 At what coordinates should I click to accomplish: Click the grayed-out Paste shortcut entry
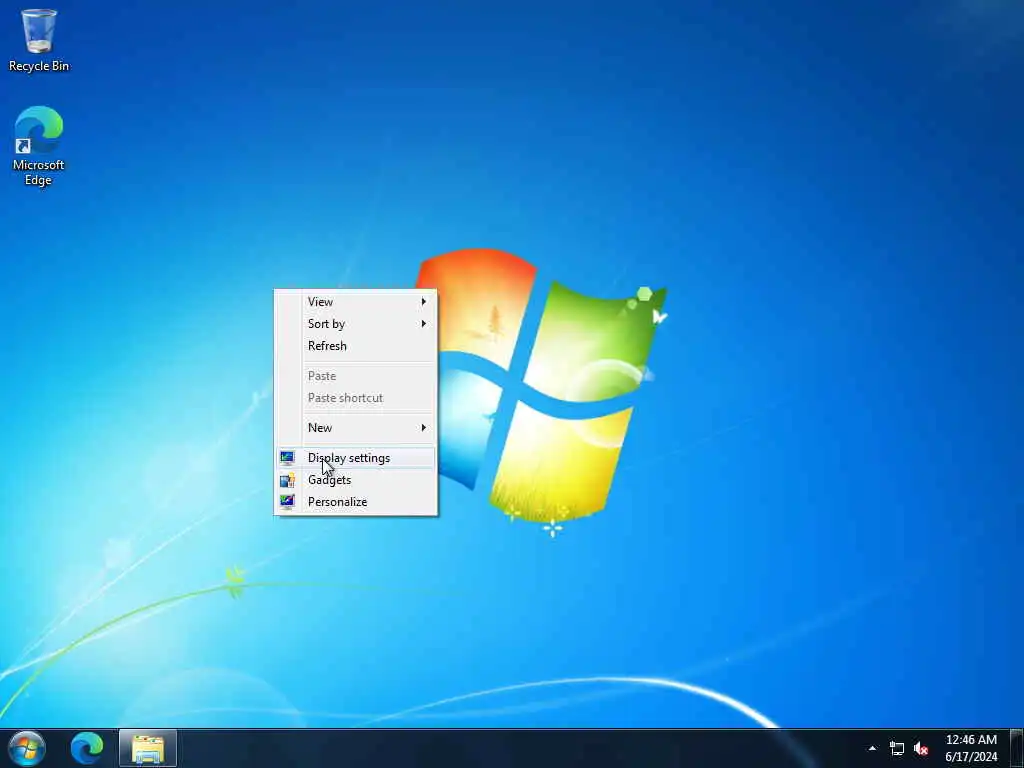[x=355, y=398]
